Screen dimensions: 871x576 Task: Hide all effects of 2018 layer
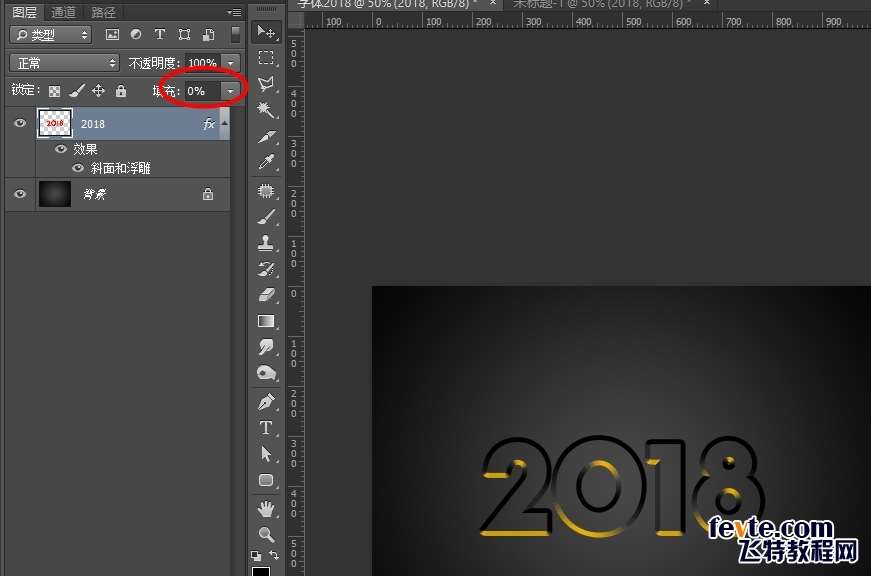coord(61,149)
